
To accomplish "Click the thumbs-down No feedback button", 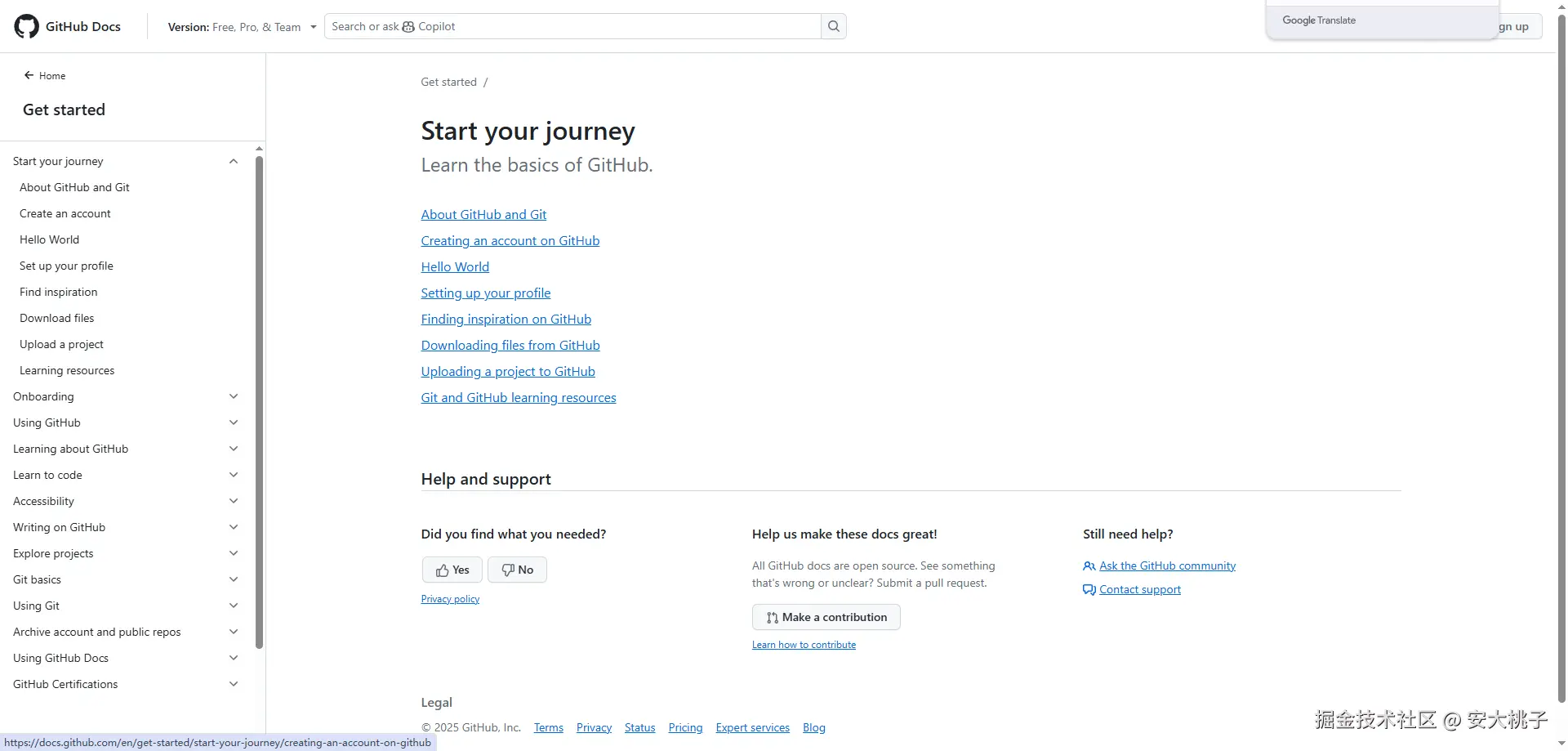I will point(517,570).
